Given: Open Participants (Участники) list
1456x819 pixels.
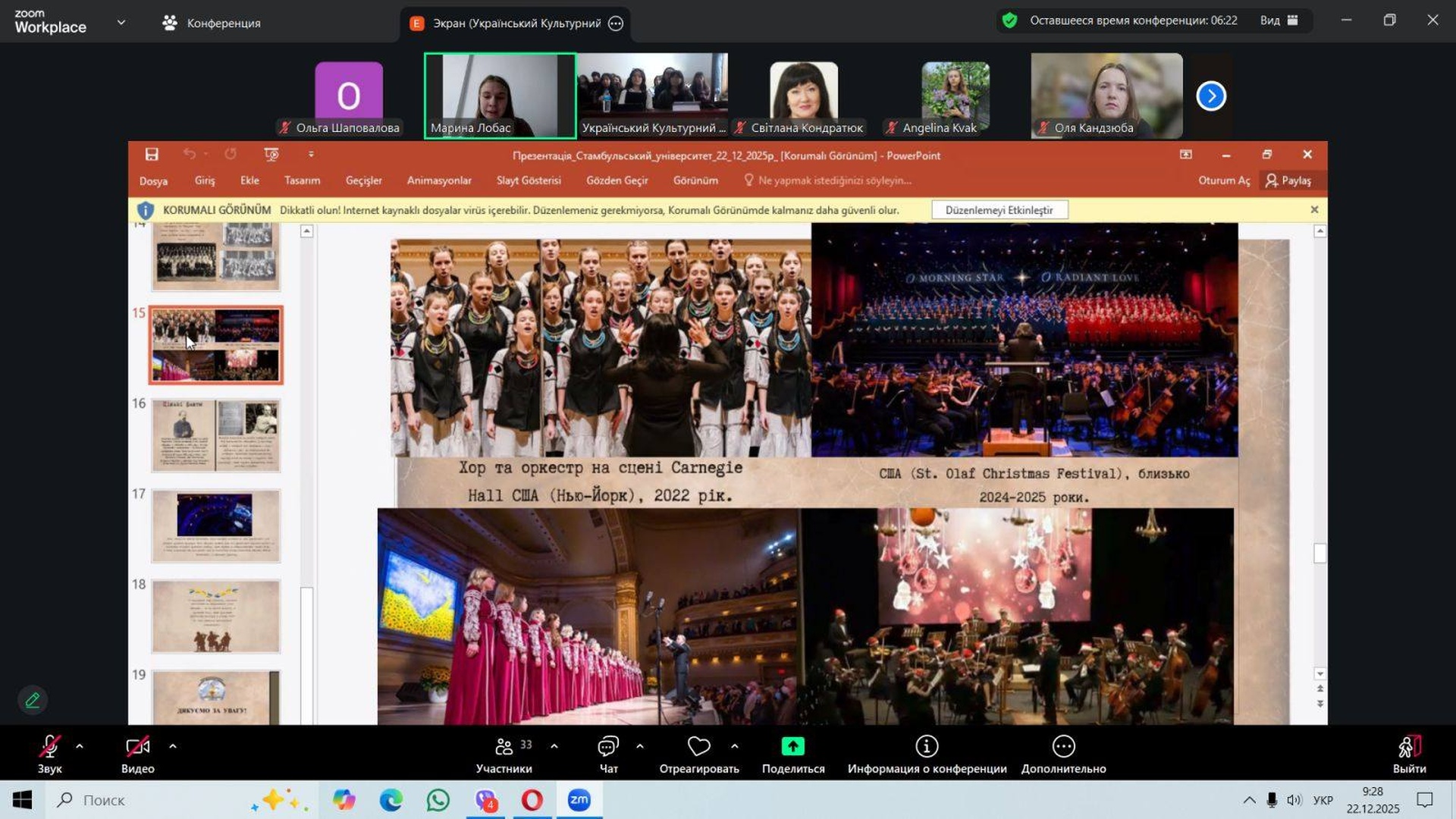Looking at the screenshot, I should coord(504,747).
